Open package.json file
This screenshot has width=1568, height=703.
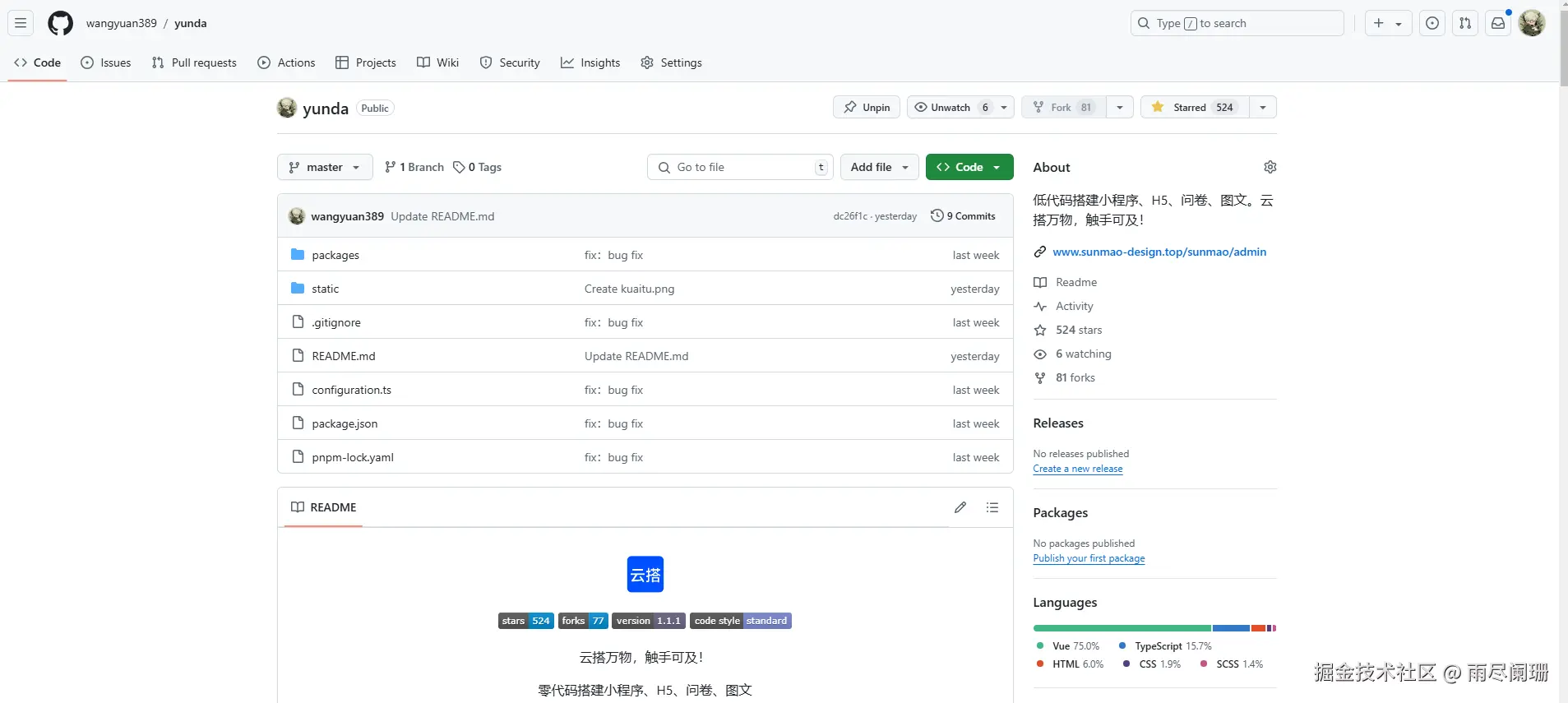(345, 423)
